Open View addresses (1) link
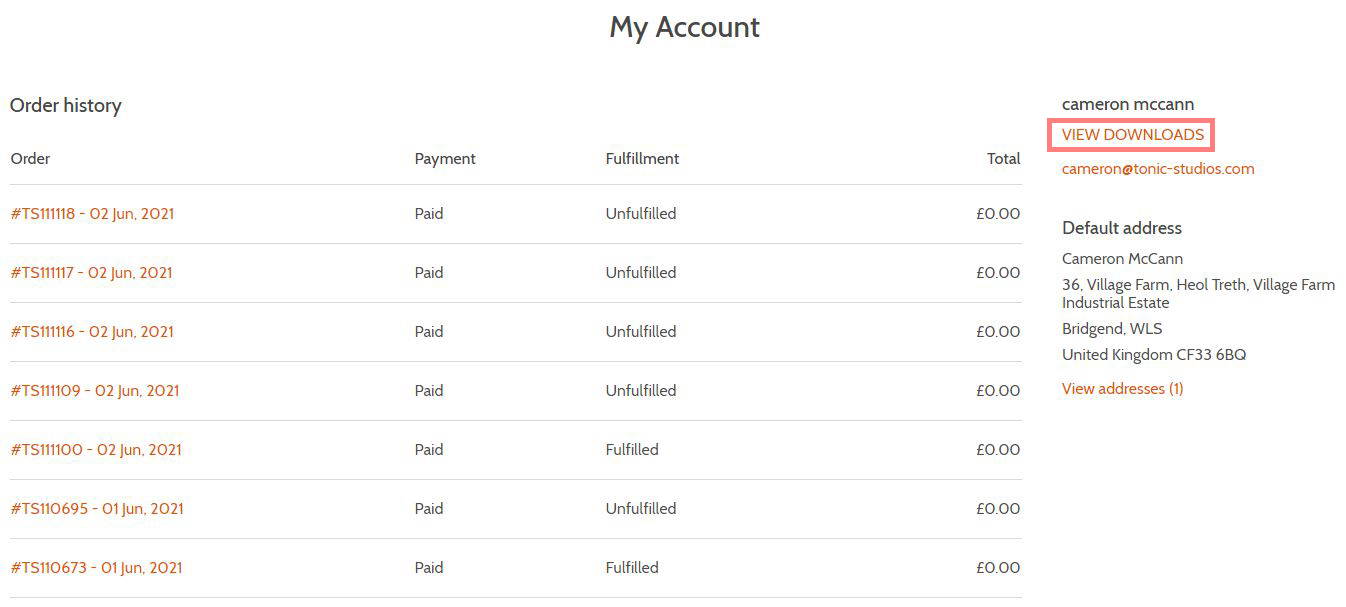 coord(1122,388)
